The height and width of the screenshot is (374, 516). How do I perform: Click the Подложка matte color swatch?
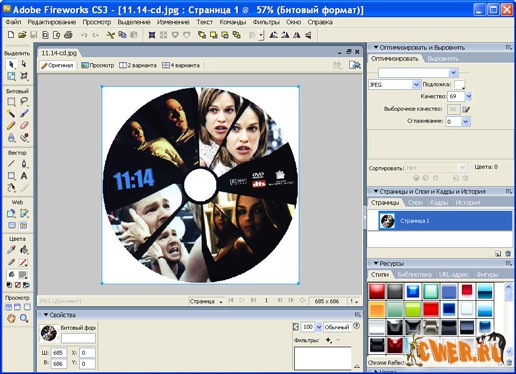(459, 85)
